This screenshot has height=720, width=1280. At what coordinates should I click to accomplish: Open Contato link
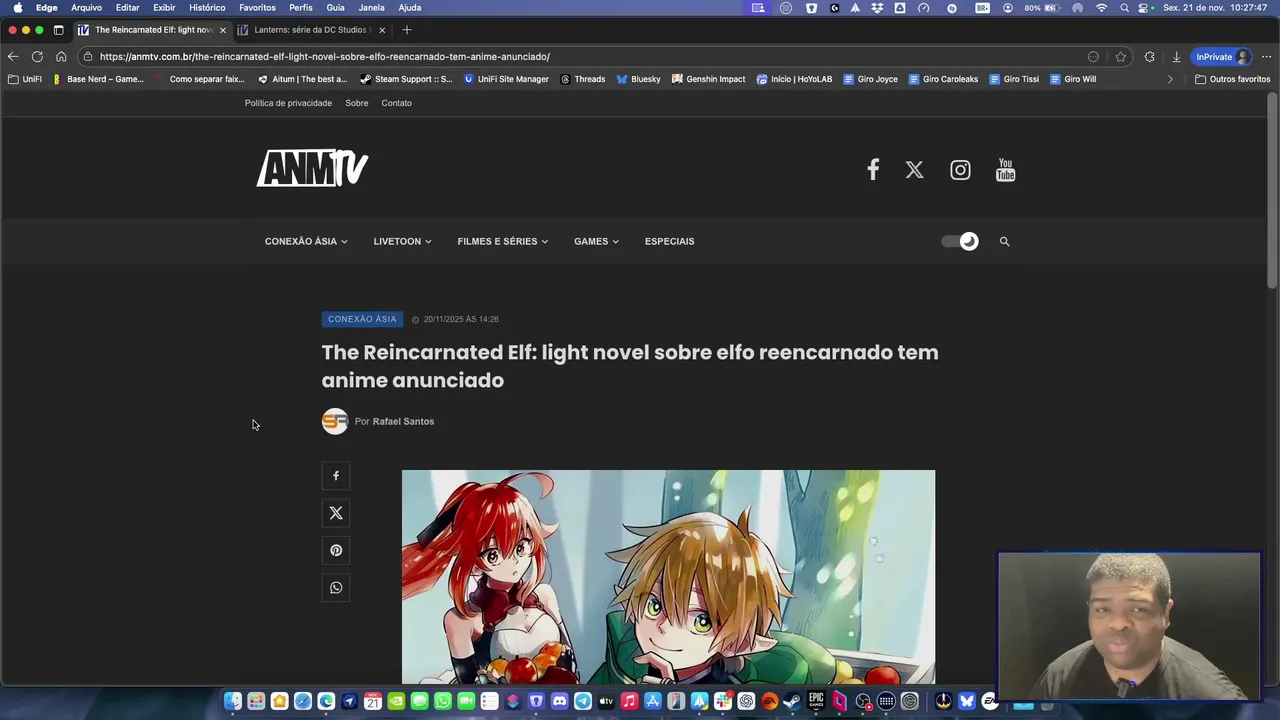pos(396,103)
